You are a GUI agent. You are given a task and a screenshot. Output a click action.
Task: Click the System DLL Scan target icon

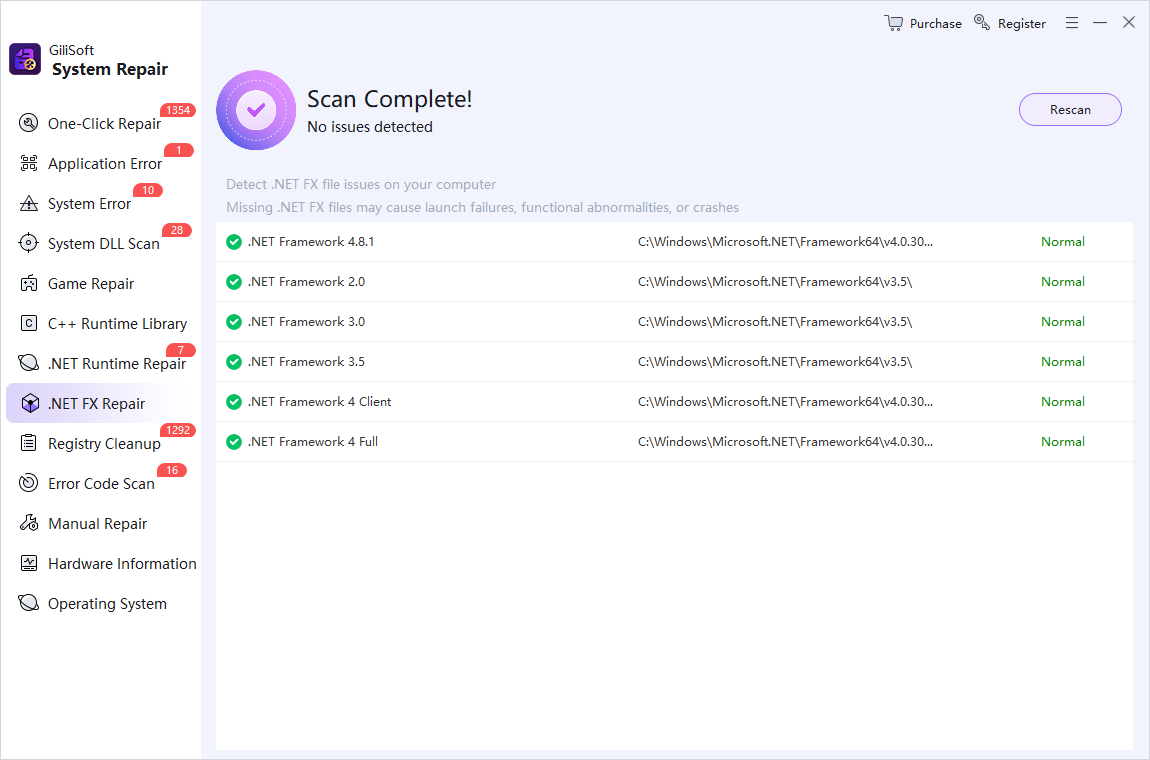click(29, 243)
